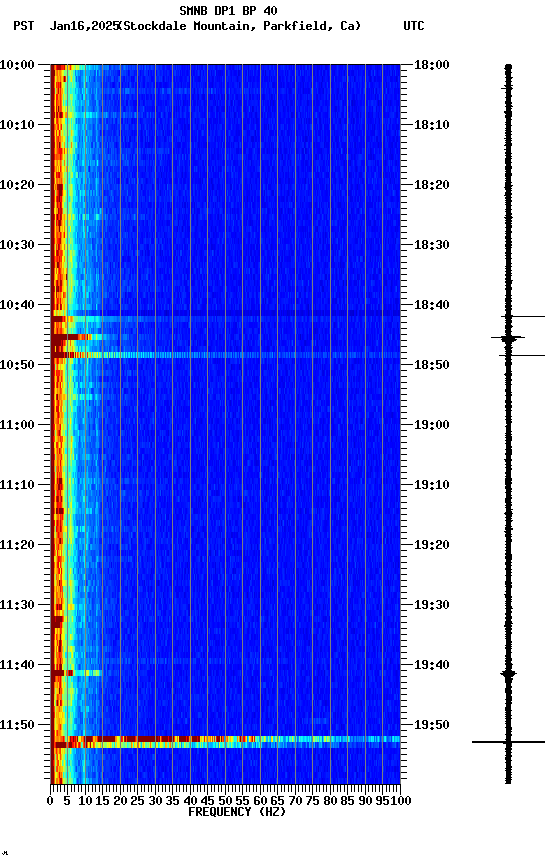Click the 90 Hz frequency axis label
The height and width of the screenshot is (864, 552).
[x=365, y=801]
